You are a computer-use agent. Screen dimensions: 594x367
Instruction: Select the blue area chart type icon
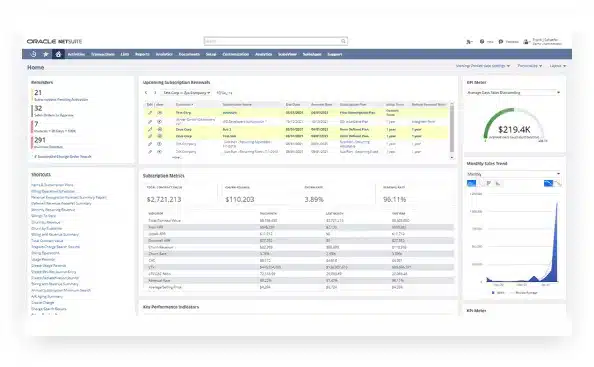click(472, 183)
